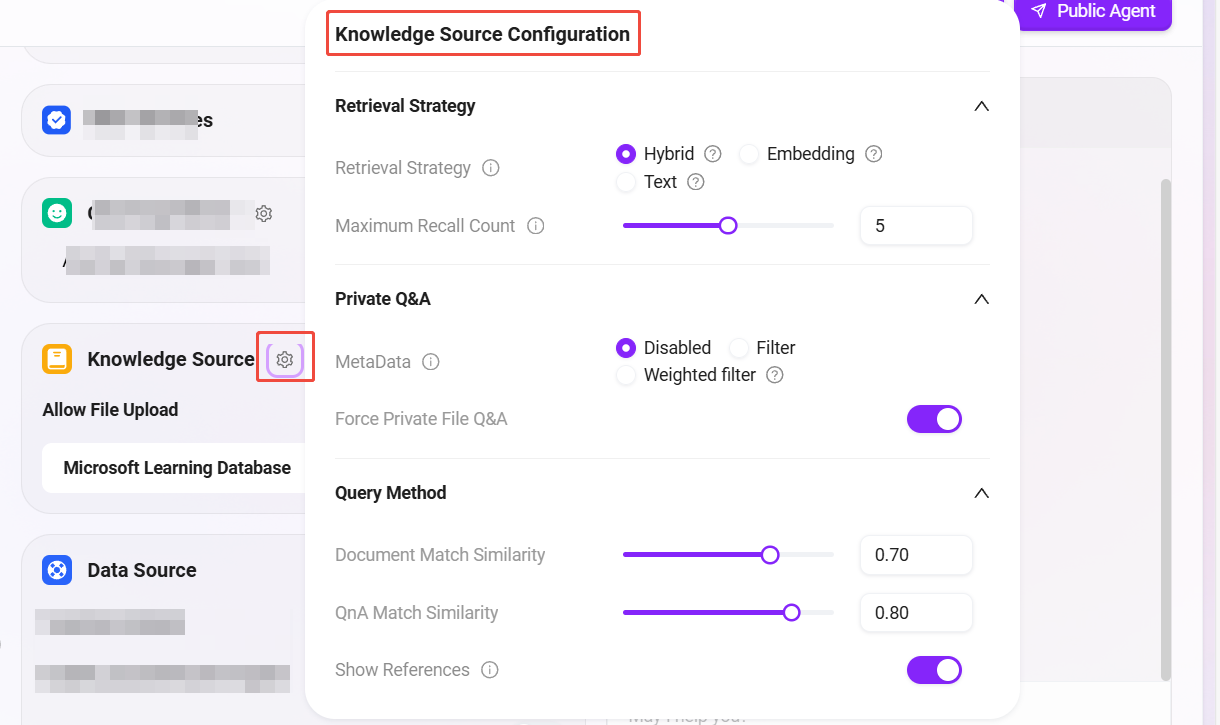
Task: Disable Force Private File Q&A toggle
Action: (x=934, y=419)
